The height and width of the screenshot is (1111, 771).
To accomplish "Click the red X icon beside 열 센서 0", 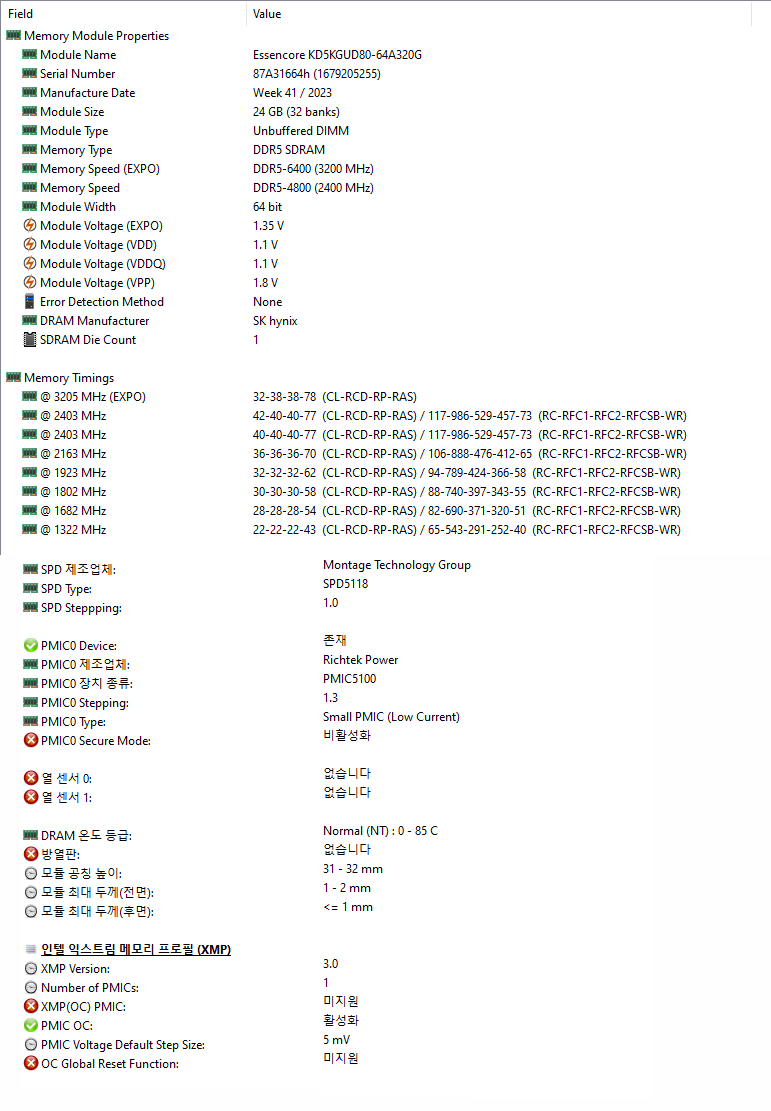I will coord(30,778).
